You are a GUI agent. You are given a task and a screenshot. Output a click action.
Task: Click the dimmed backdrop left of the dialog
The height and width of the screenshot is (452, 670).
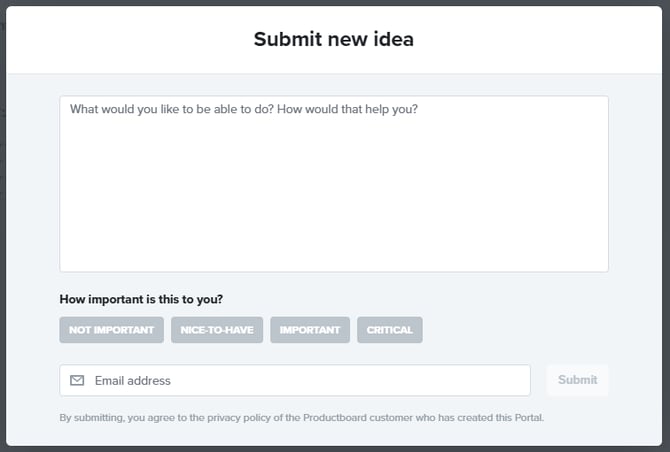pos(2,250)
